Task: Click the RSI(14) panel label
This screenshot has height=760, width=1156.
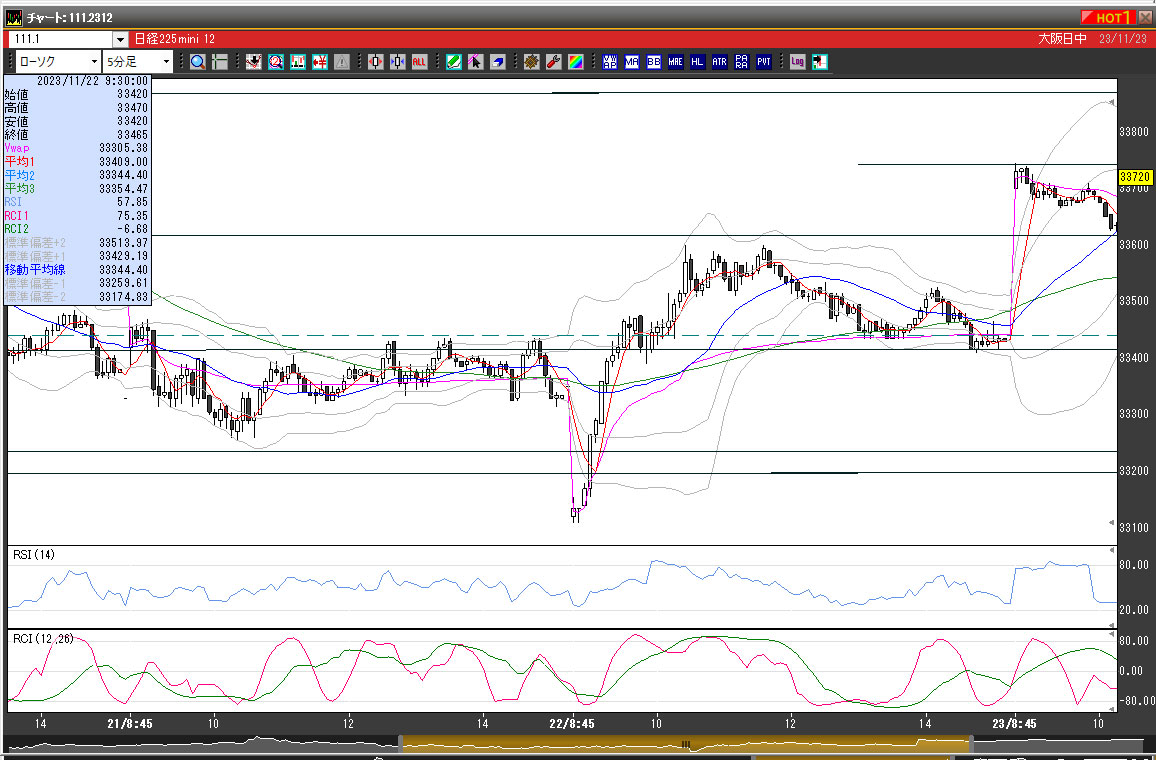Action: coord(34,554)
